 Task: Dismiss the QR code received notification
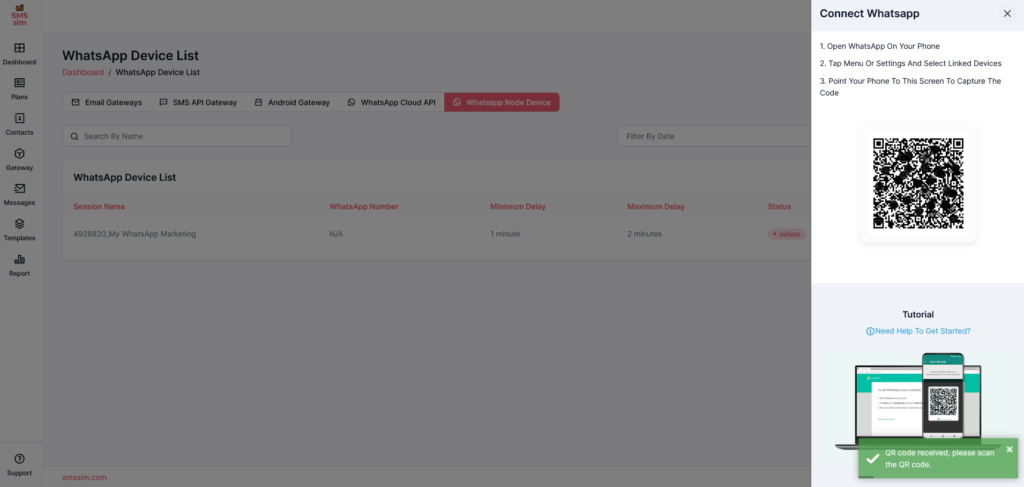click(1009, 450)
